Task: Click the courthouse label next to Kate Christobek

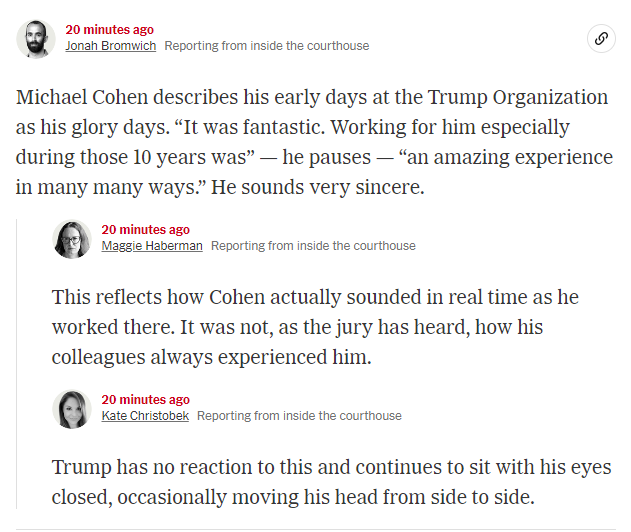Action: pyautogui.click(x=299, y=416)
